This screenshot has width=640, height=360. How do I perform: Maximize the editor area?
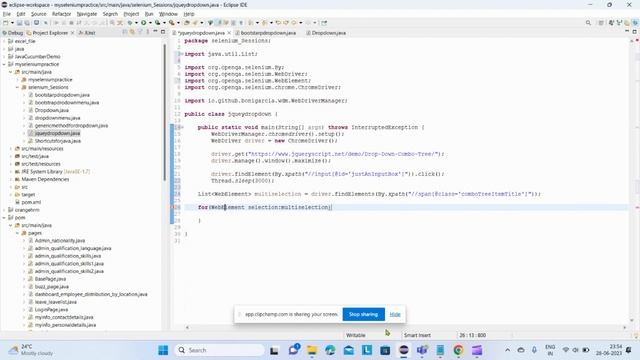click(635, 32)
